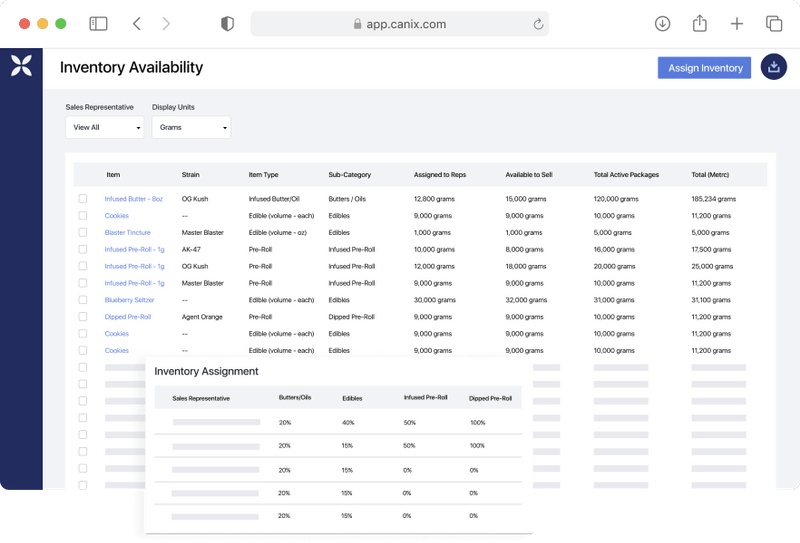800x543 pixels.
Task: Click the browser share icon
Action: (699, 23)
